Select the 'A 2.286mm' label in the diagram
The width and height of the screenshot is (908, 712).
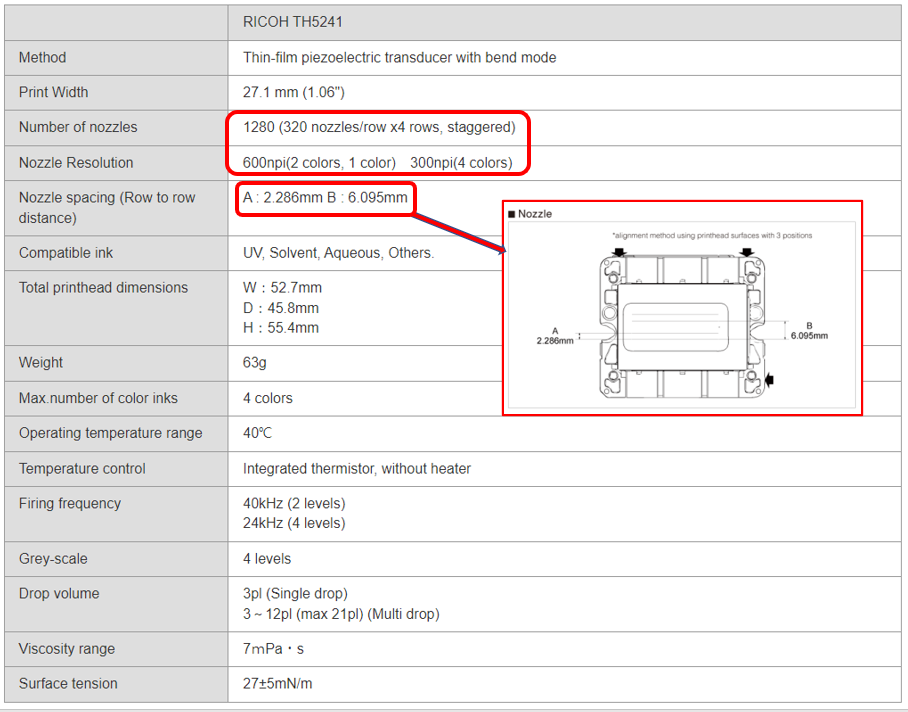(555, 335)
